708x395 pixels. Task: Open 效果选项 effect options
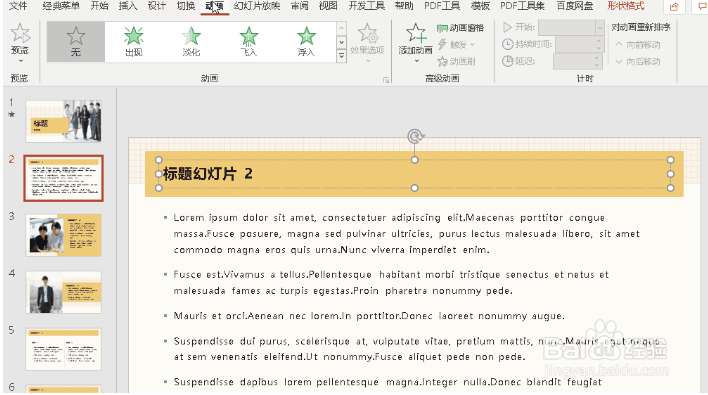point(367,43)
